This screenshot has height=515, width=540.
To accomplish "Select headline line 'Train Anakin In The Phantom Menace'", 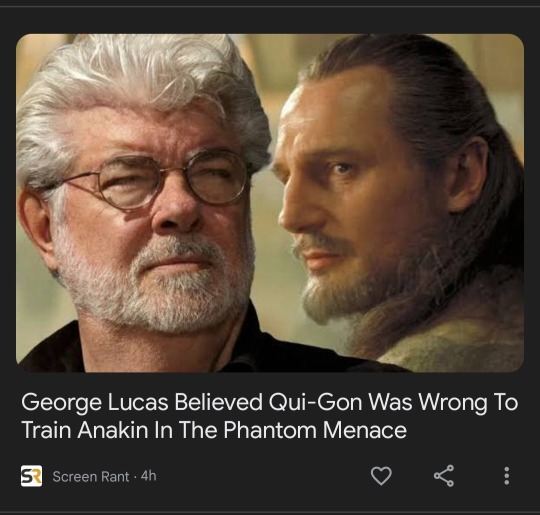I will click(x=214, y=430).
